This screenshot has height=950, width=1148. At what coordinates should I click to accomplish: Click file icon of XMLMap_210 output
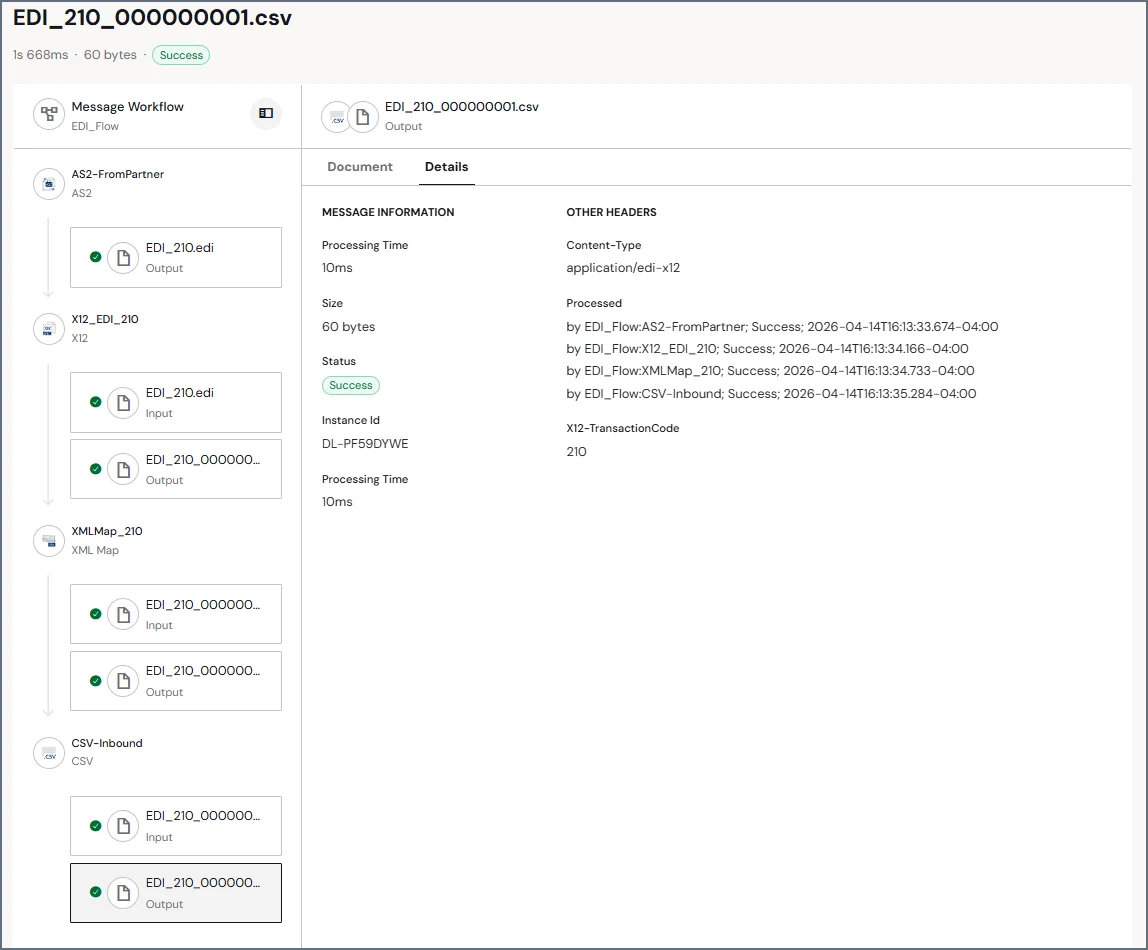tap(123, 681)
